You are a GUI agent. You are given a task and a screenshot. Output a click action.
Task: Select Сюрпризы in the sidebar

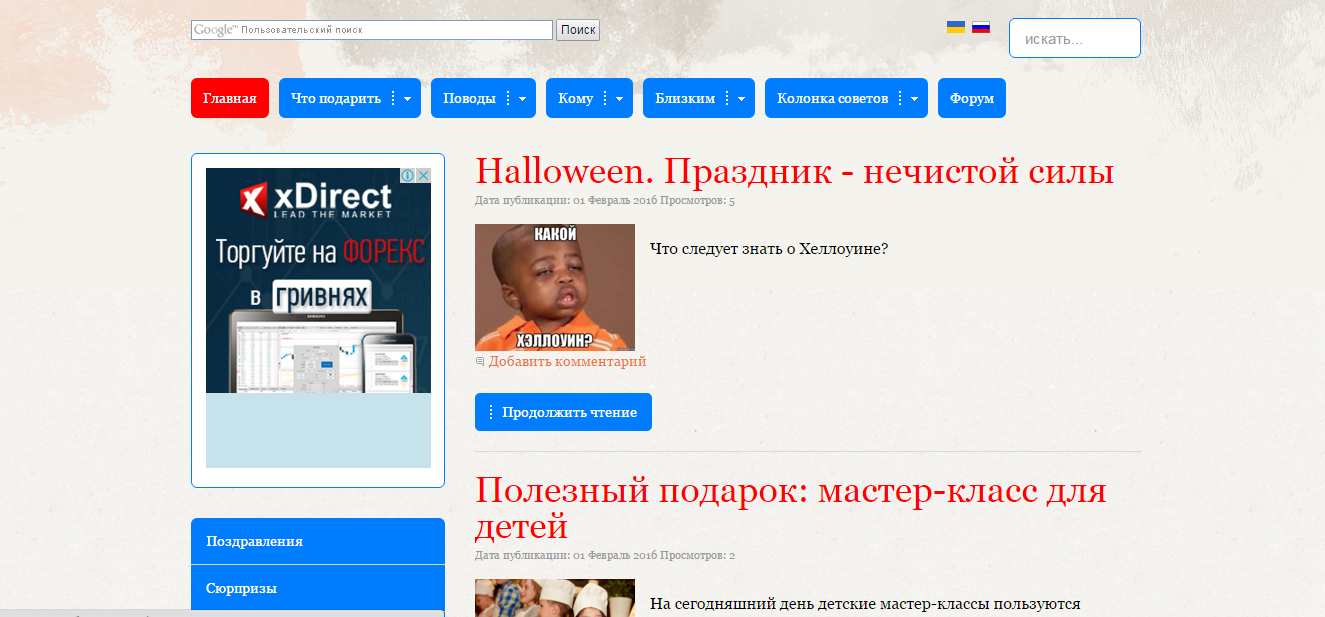pyautogui.click(x=244, y=587)
